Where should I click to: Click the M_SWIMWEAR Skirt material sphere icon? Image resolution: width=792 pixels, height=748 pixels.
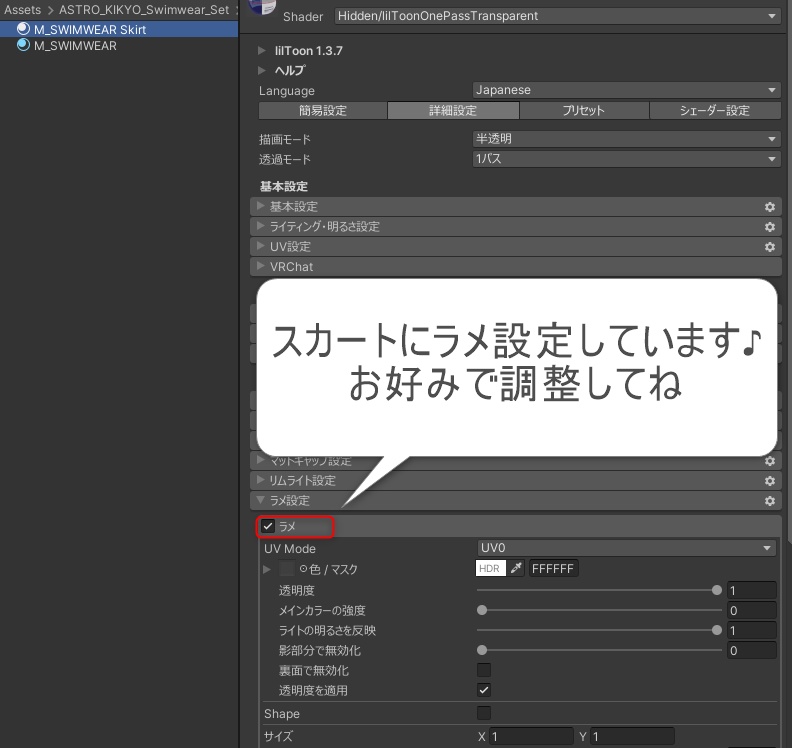(23, 29)
